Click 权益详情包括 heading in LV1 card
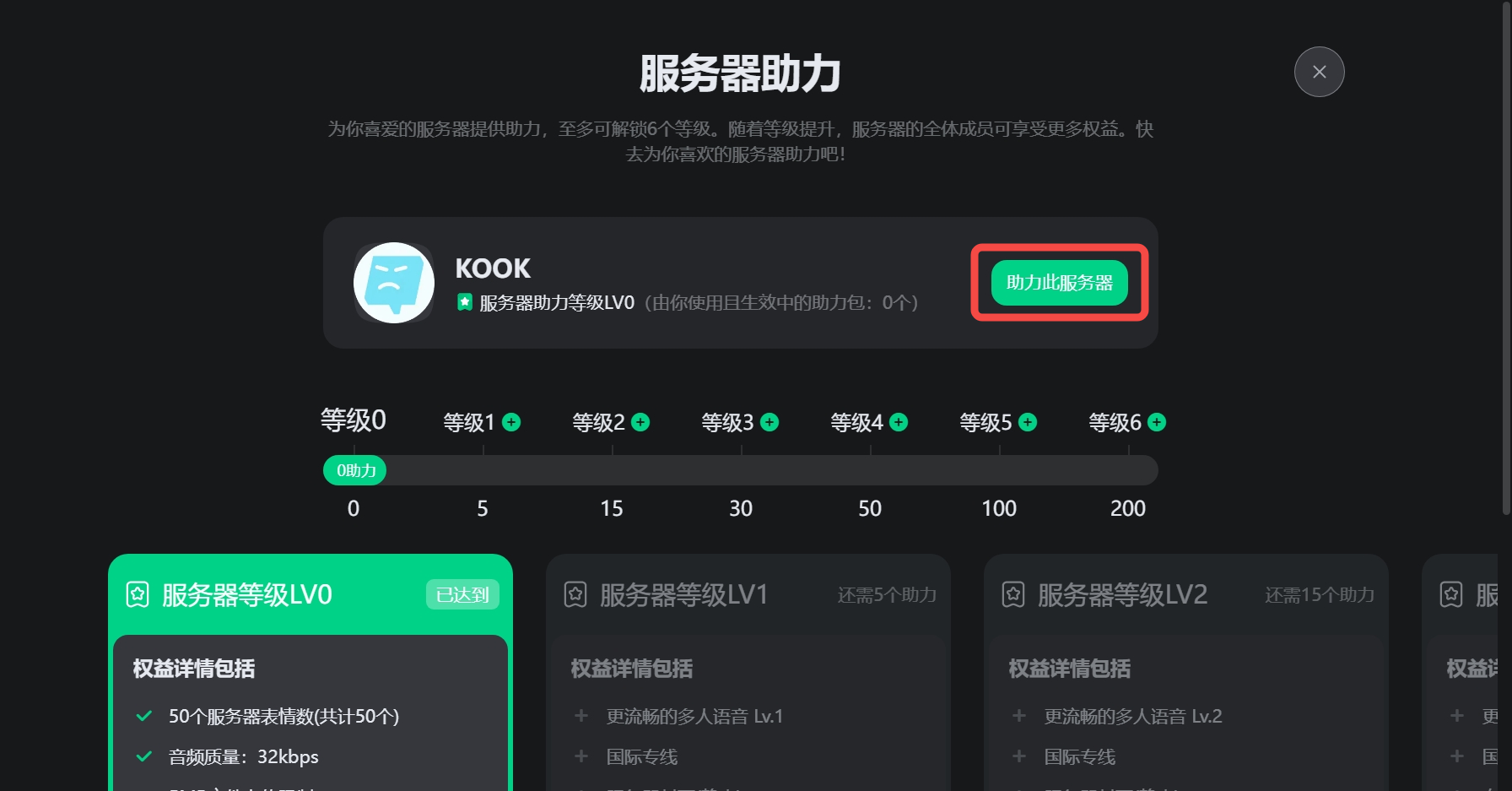 pyautogui.click(x=632, y=669)
